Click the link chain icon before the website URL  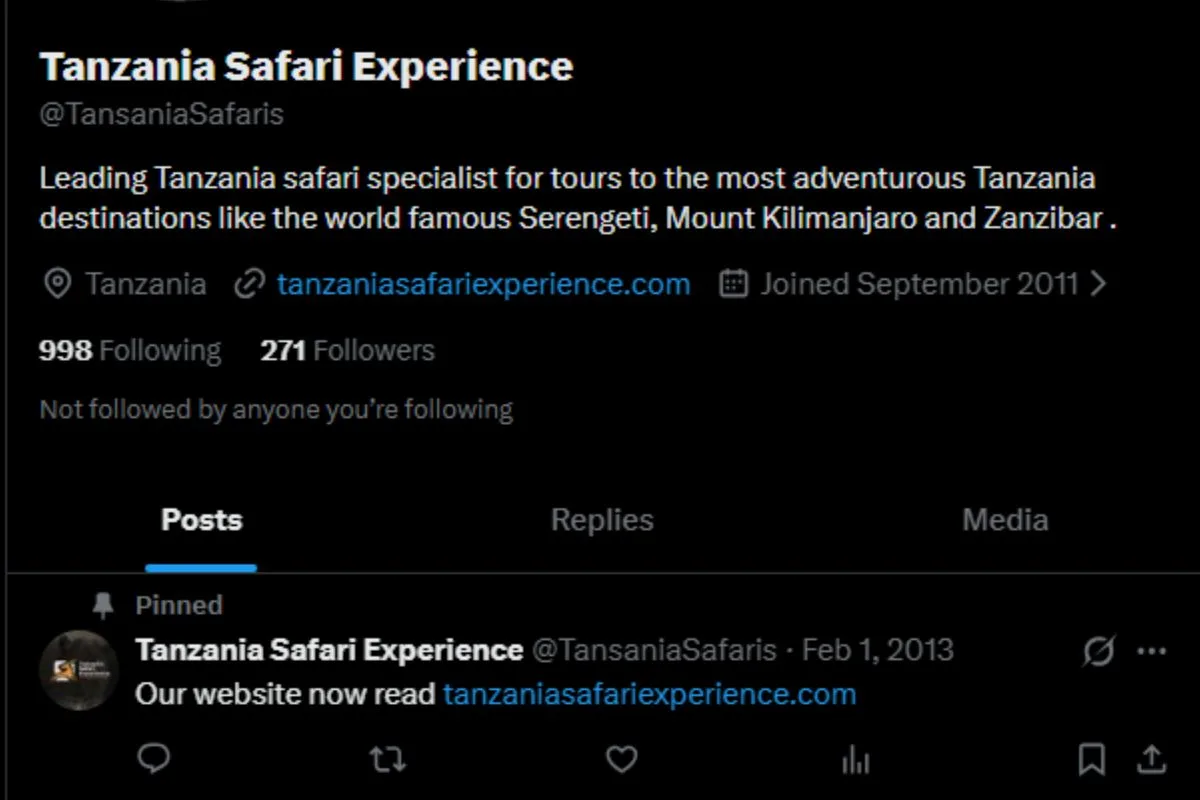pyautogui.click(x=247, y=284)
